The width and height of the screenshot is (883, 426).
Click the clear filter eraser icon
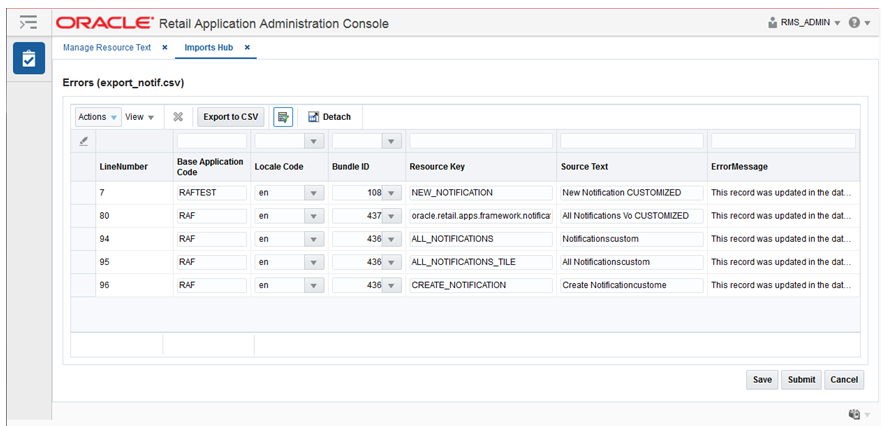(83, 142)
